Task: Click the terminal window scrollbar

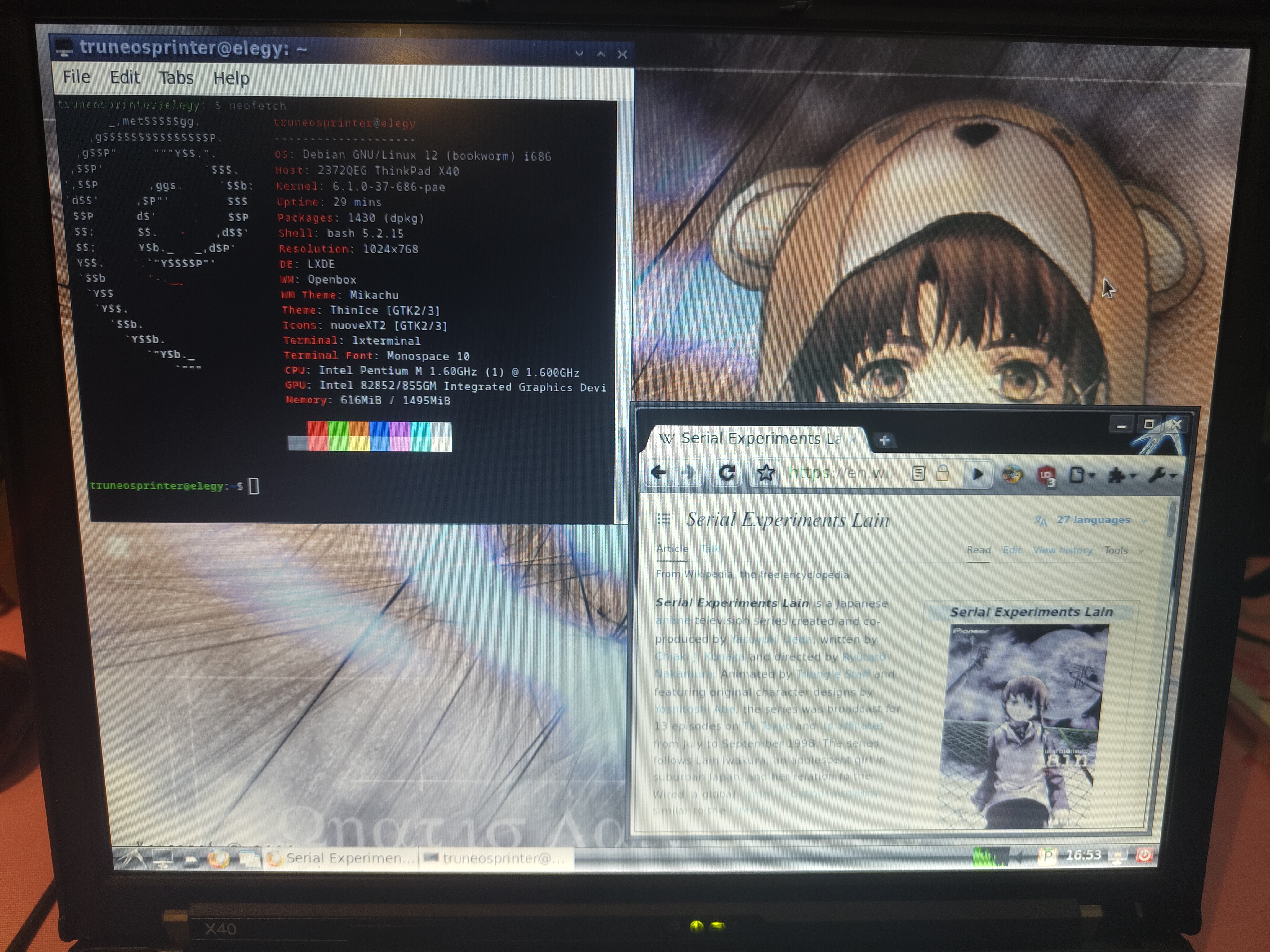Action: (x=622, y=474)
